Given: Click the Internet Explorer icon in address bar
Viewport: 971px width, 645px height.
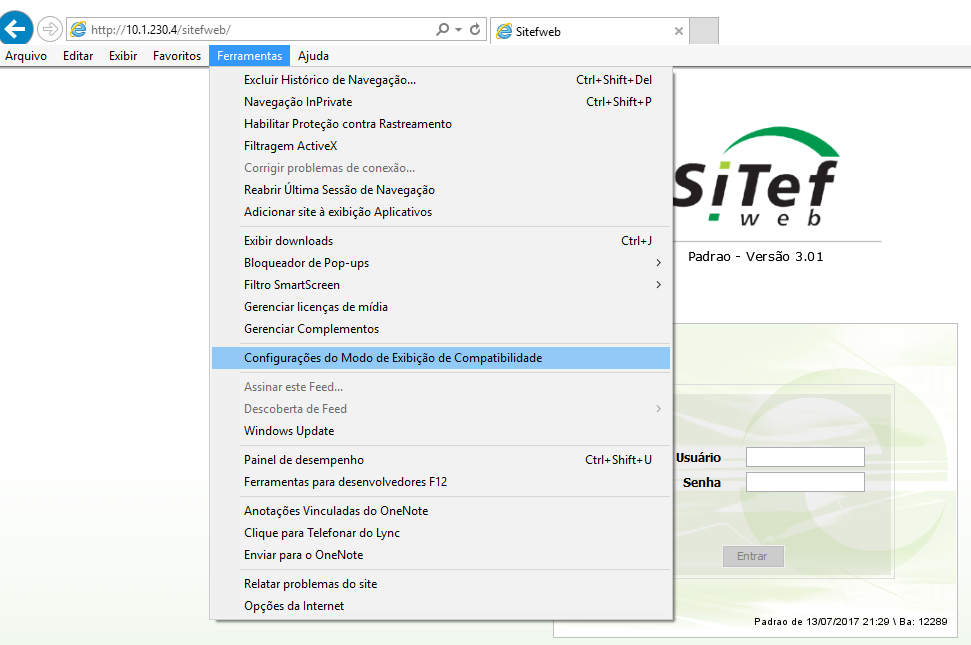Looking at the screenshot, I should coord(79,29).
